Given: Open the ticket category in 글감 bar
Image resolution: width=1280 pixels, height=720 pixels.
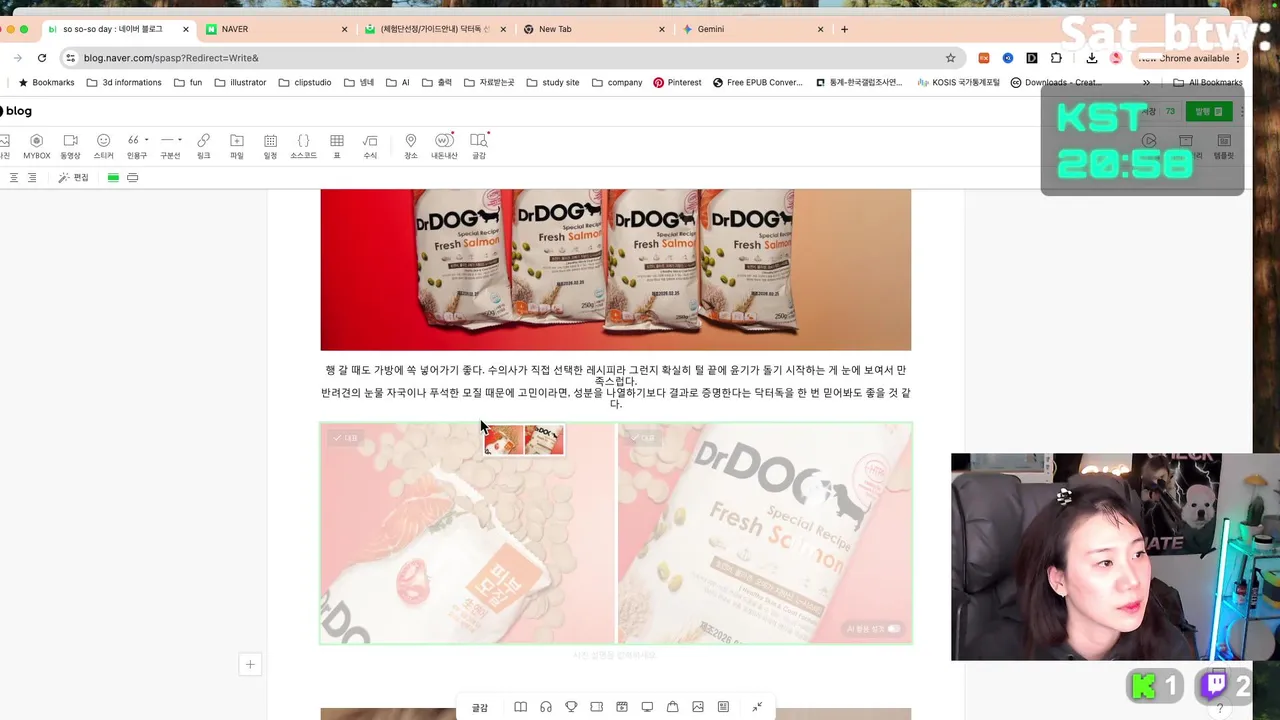Looking at the screenshot, I should point(597,707).
